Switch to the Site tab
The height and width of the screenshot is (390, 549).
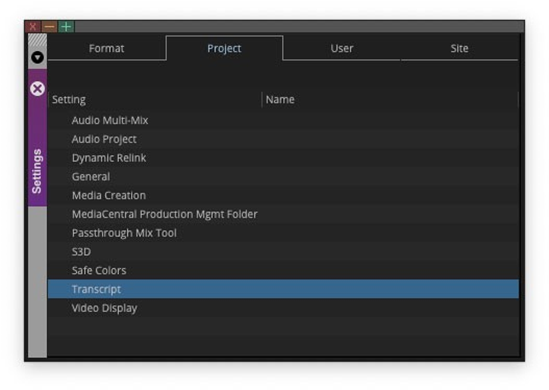click(459, 48)
